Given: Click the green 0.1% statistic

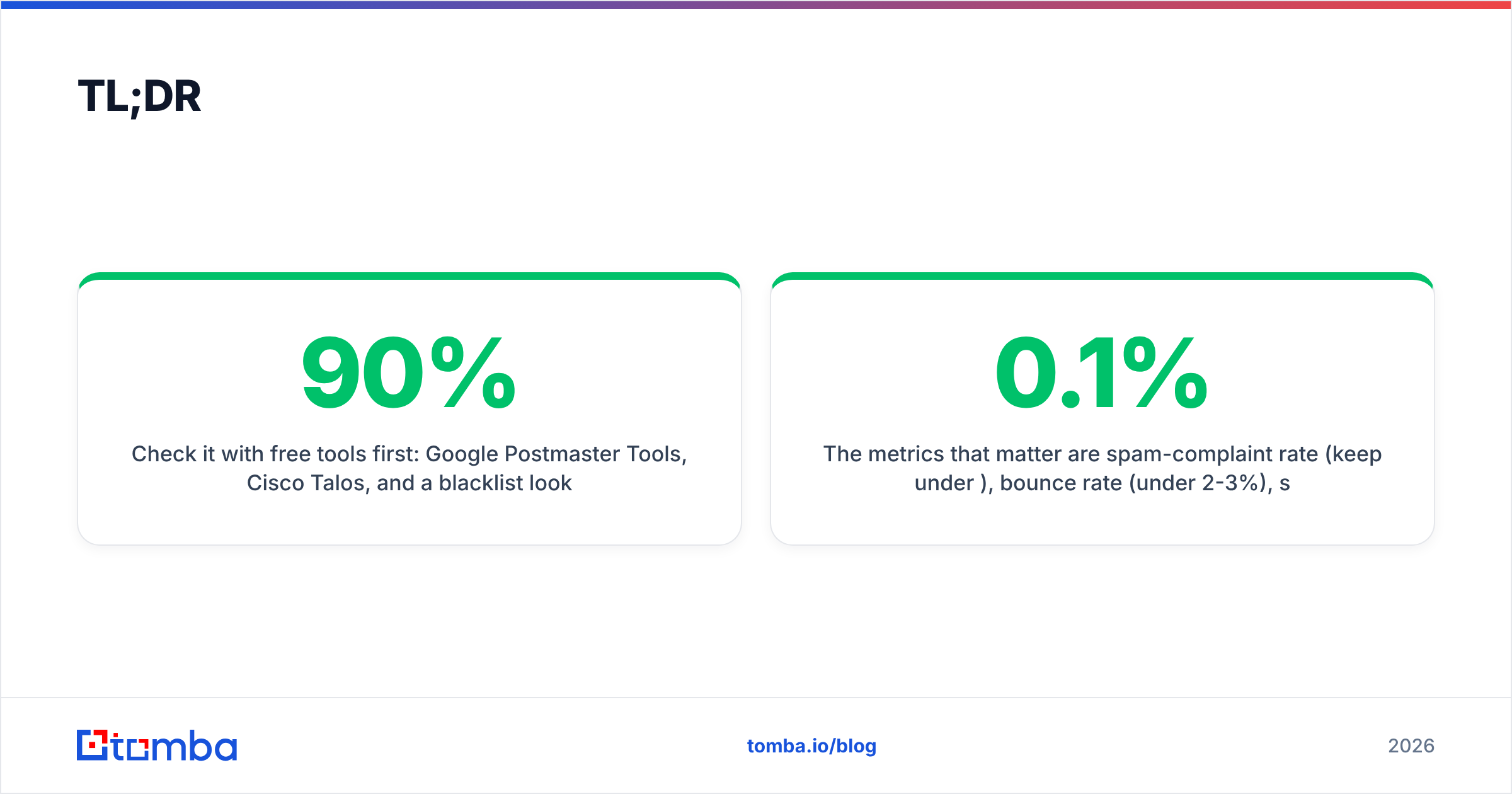Looking at the screenshot, I should click(1102, 372).
